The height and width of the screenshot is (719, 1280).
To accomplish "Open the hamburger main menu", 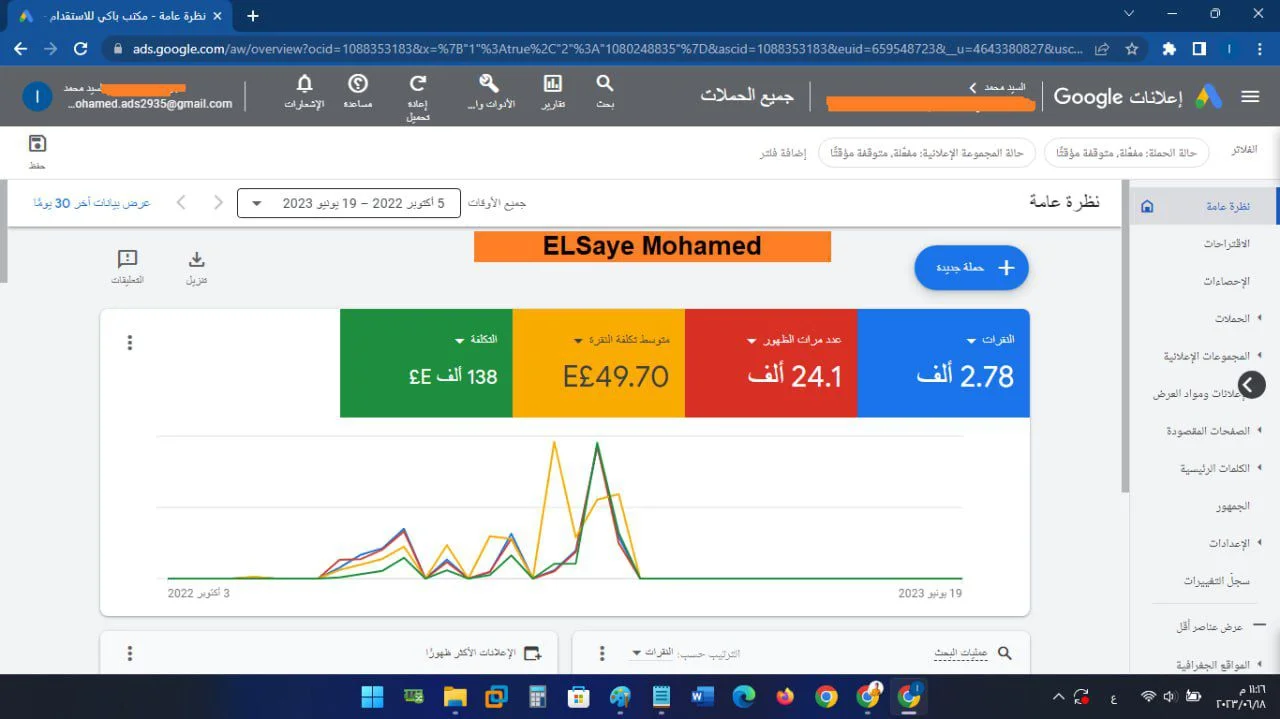I will (1250, 97).
